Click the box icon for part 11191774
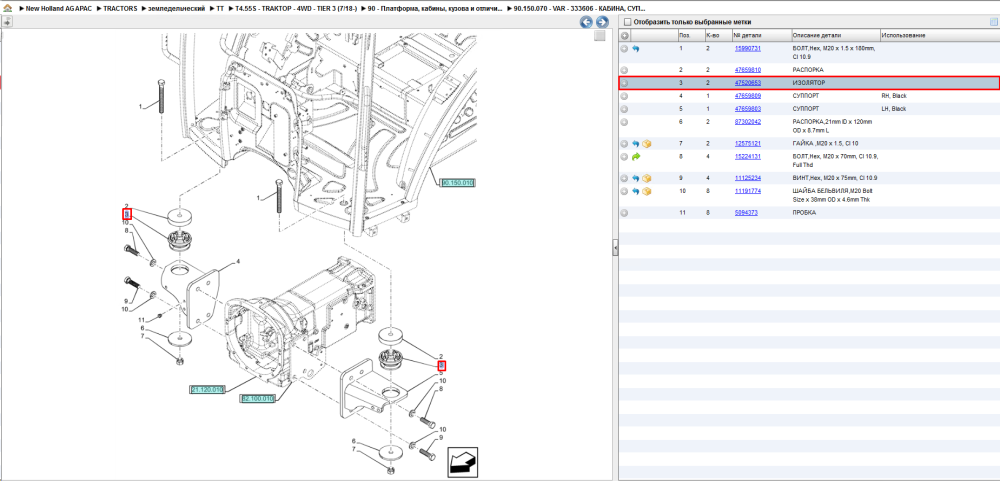 646,191
